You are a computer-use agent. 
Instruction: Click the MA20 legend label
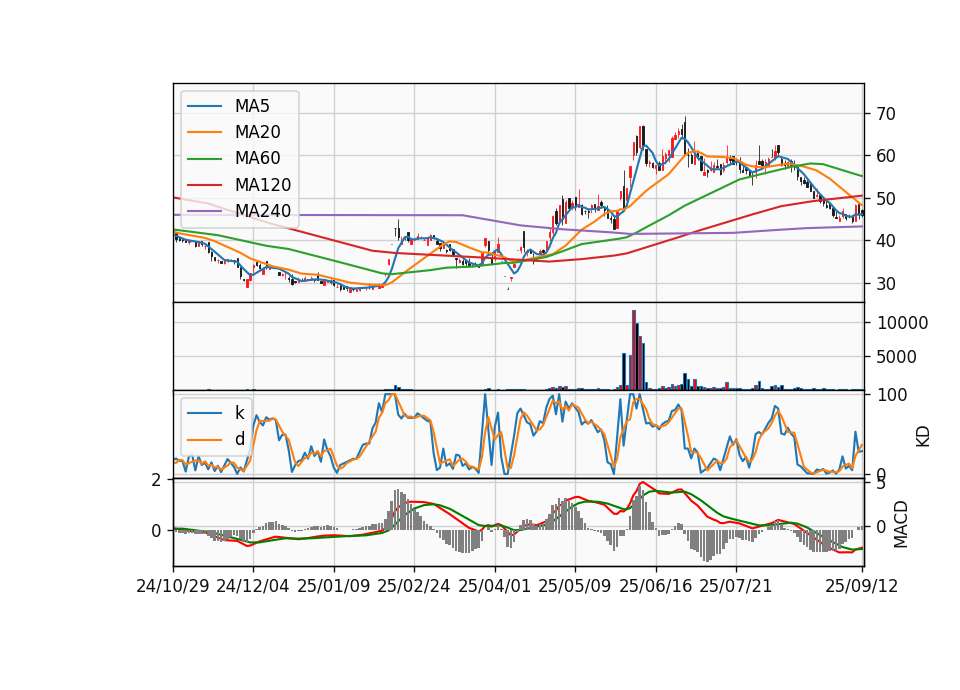257,132
